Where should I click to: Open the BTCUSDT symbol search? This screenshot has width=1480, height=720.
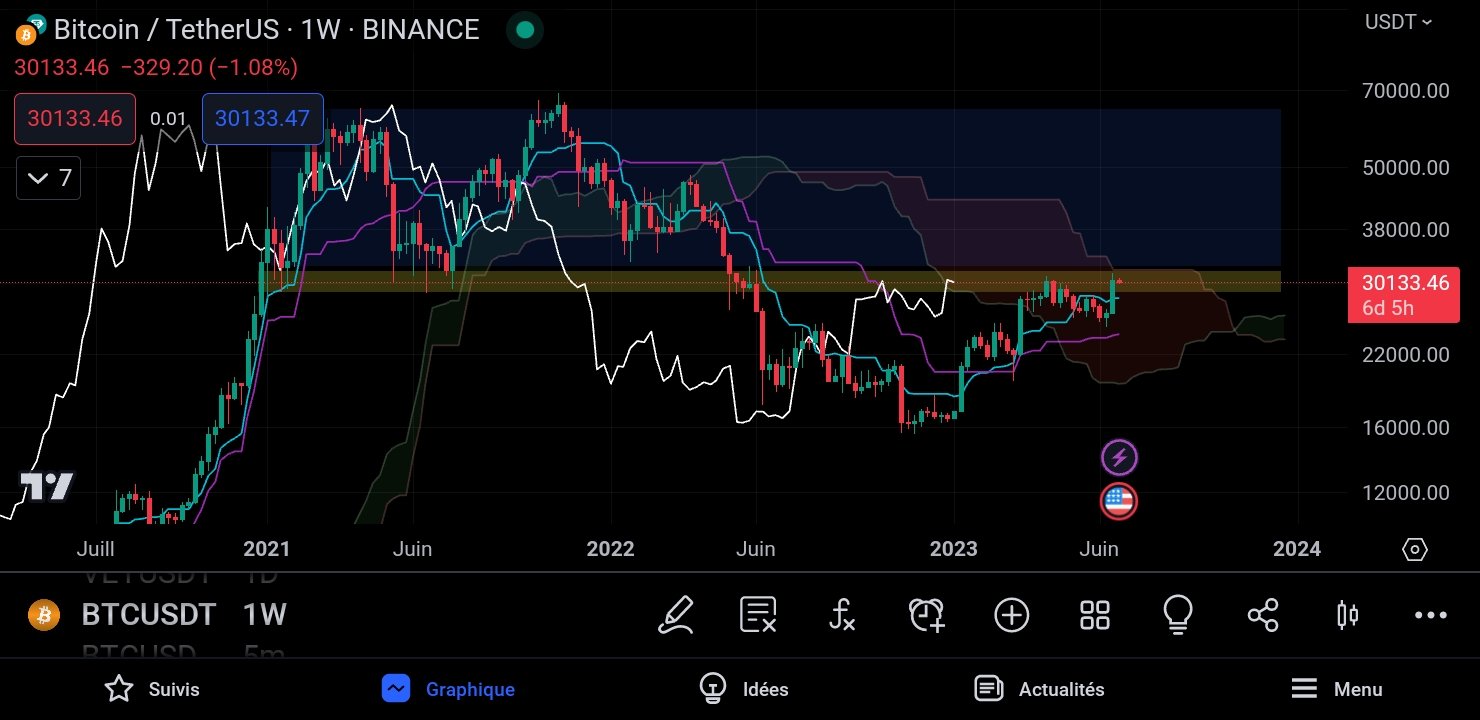click(149, 614)
